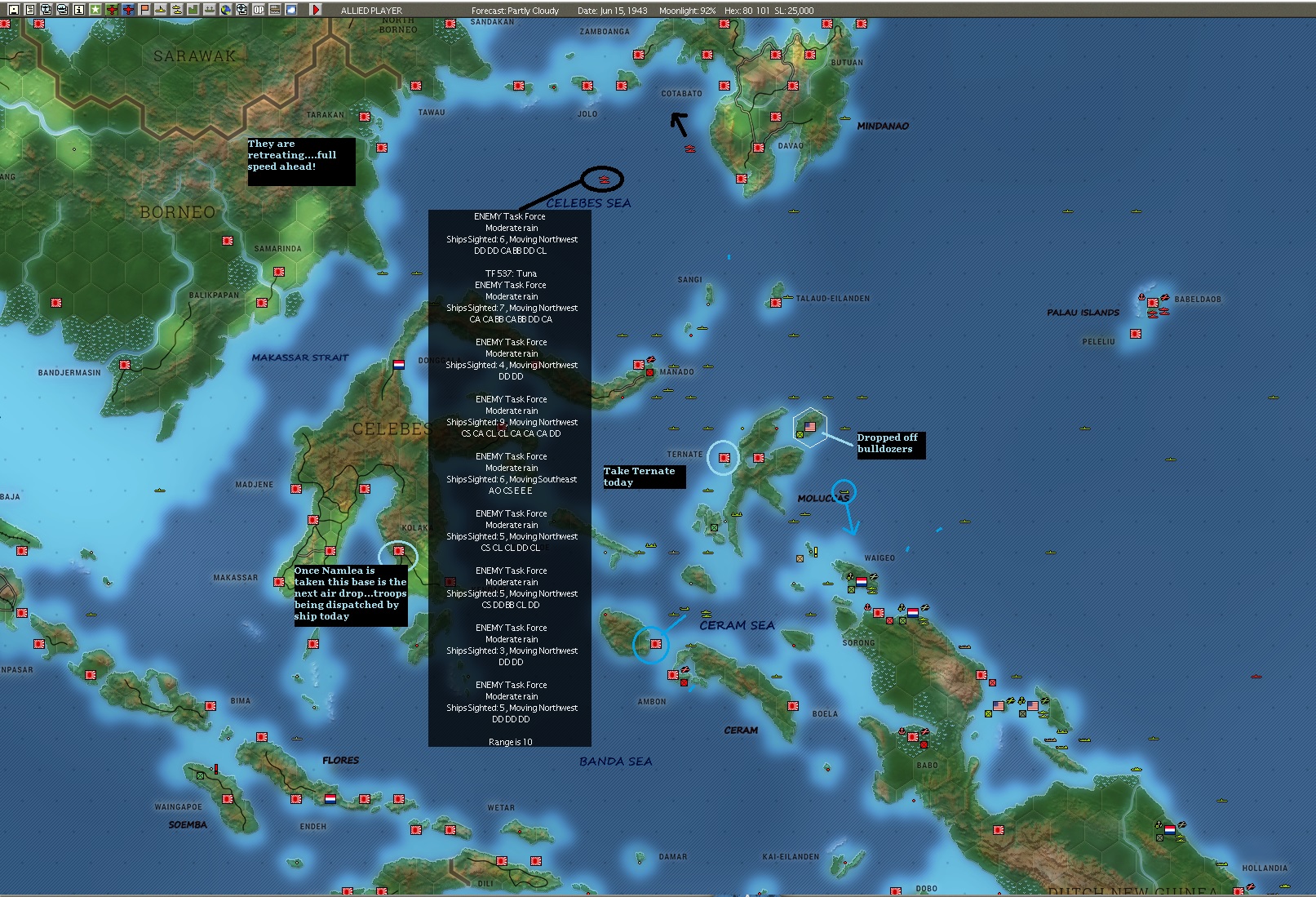Click the 'AO CS E E E' ship list line

(511, 491)
